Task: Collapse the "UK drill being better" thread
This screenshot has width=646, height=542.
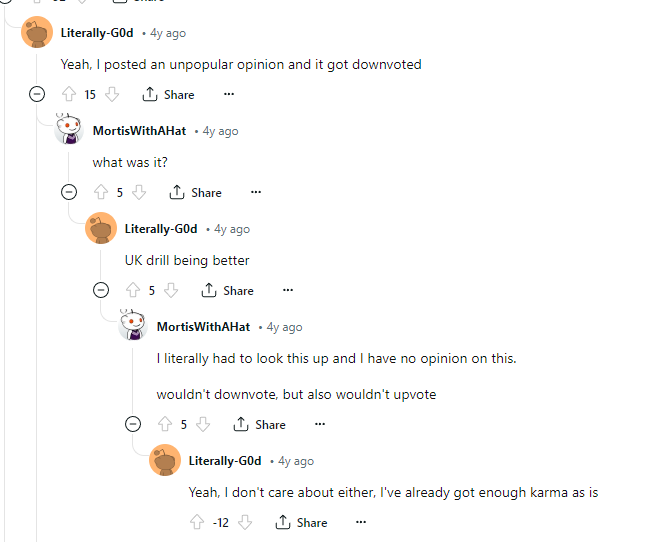Action: 101,291
